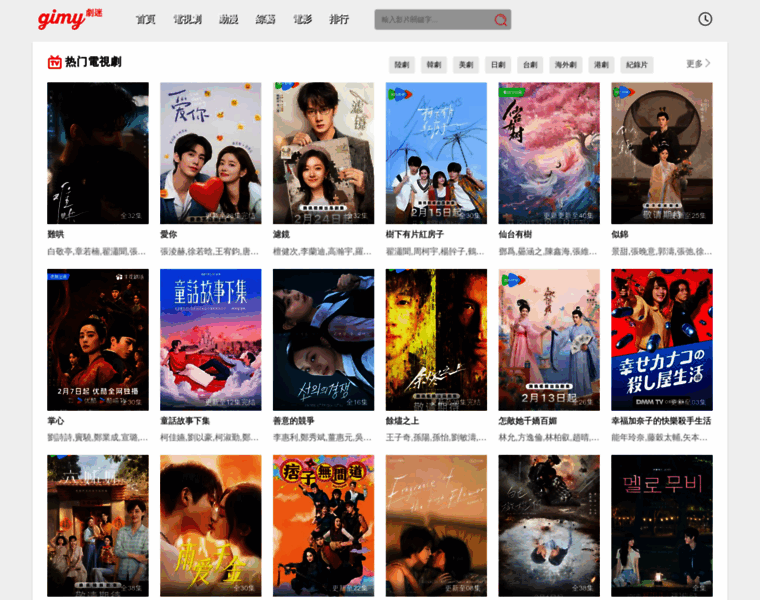Open the 童話故事下集 poster thumbnail
Viewport: 760px width, 600px height.
coord(210,340)
